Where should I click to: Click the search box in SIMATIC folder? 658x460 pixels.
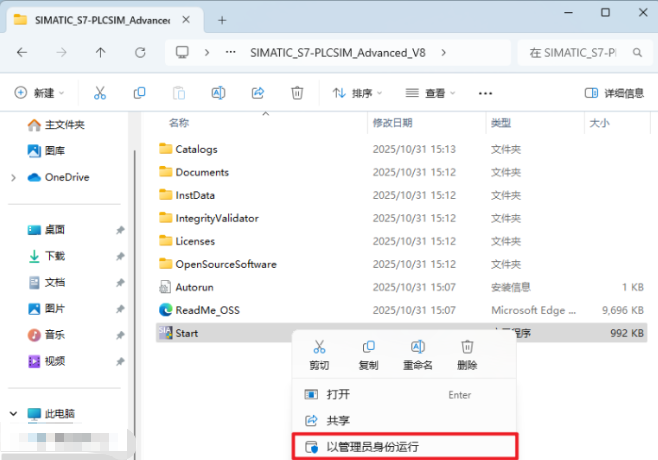pyautogui.click(x=578, y=52)
